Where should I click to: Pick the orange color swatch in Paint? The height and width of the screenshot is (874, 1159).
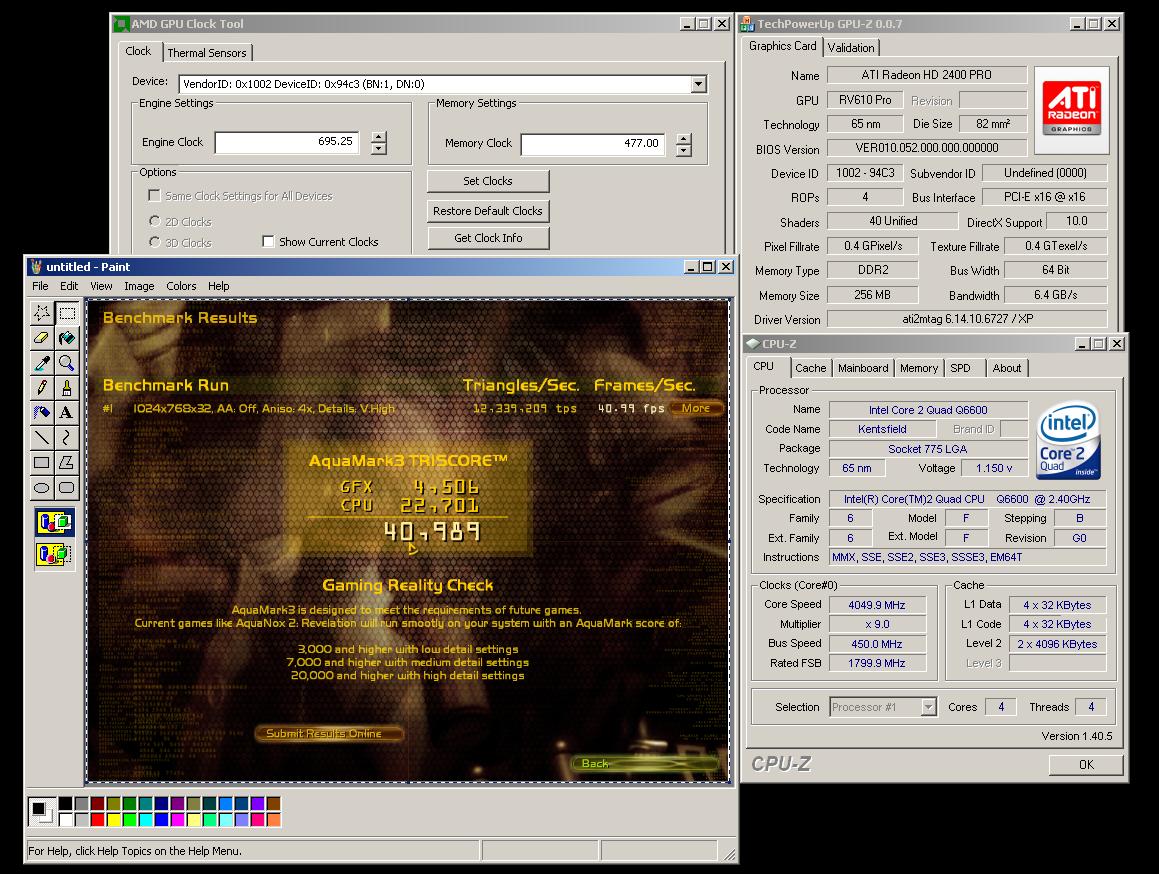[273, 819]
